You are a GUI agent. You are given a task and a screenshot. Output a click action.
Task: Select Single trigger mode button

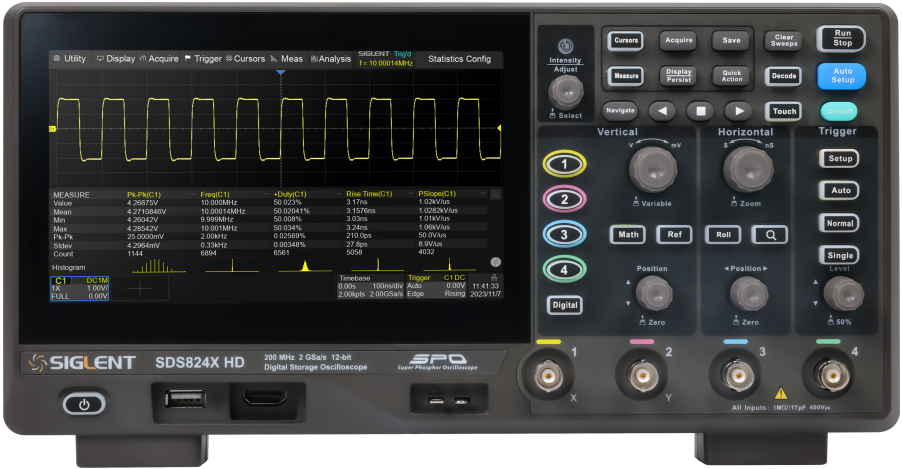coord(840,256)
